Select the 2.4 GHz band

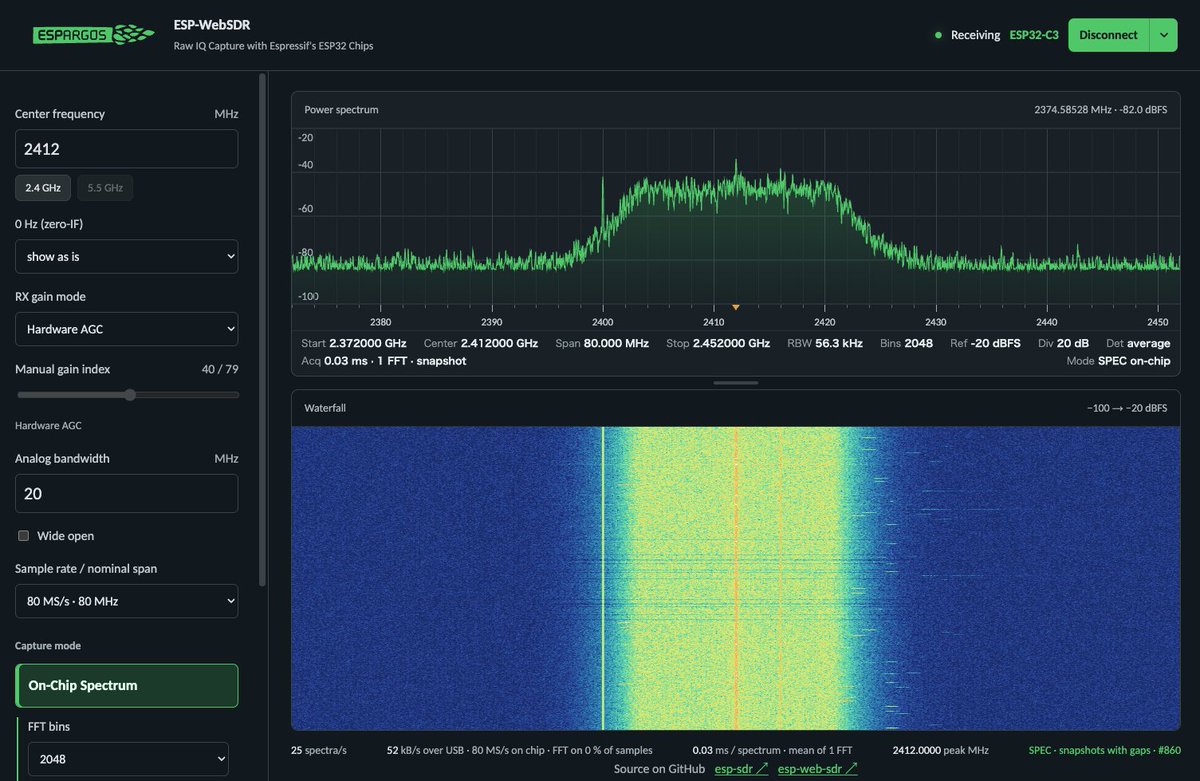pyautogui.click(x=43, y=187)
